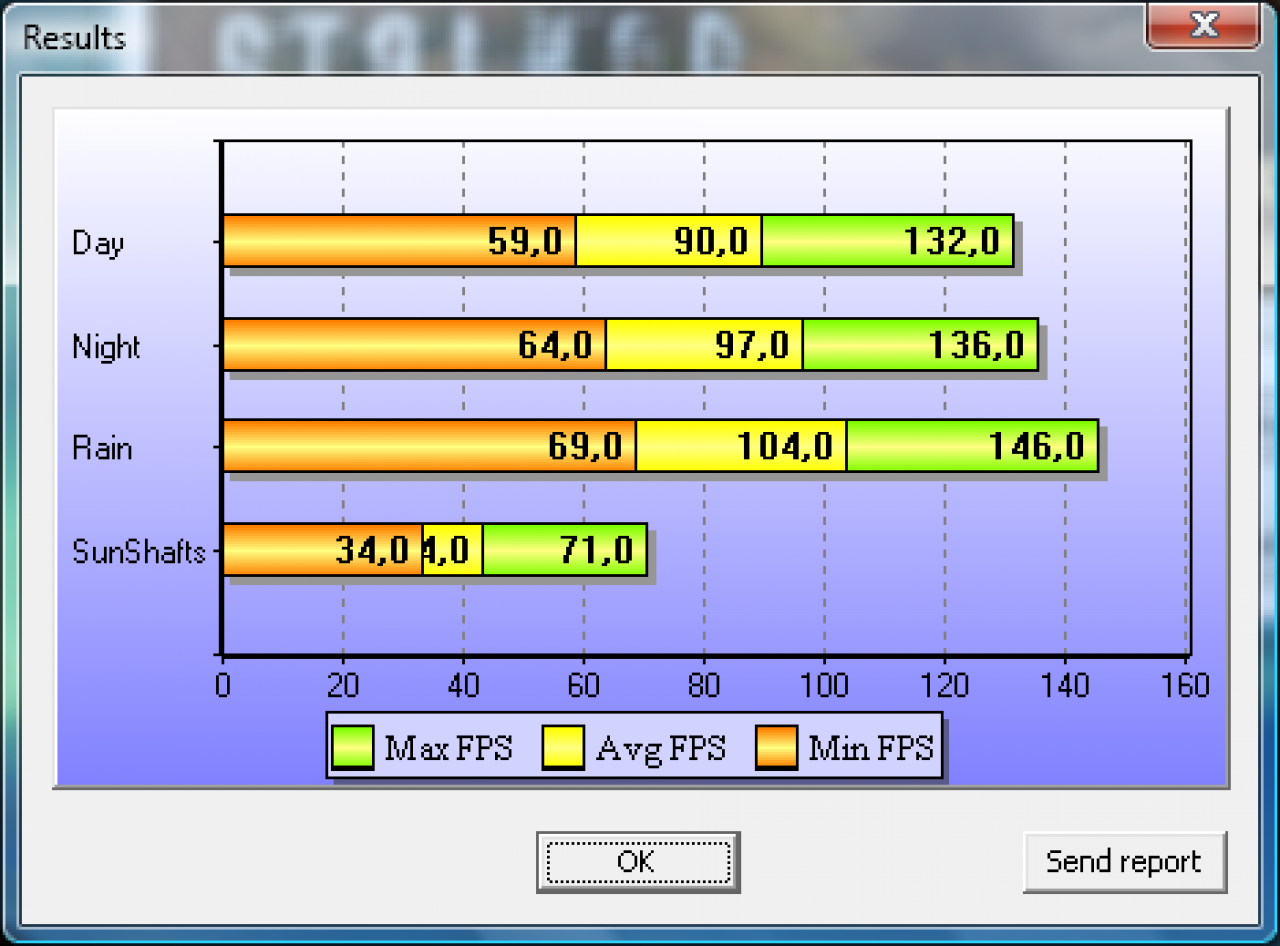Click the Rain average value 104,0
The image size is (1280, 946).
tap(785, 446)
